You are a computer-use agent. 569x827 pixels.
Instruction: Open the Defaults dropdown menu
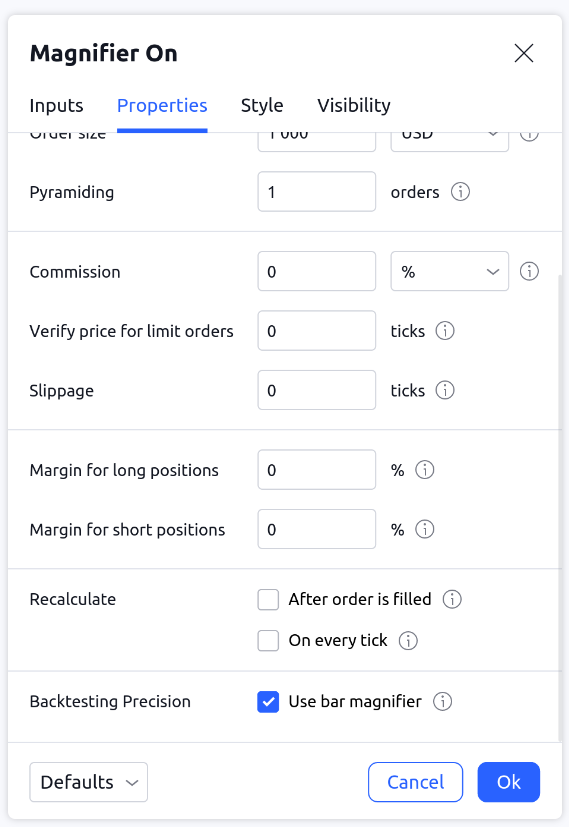(89, 782)
